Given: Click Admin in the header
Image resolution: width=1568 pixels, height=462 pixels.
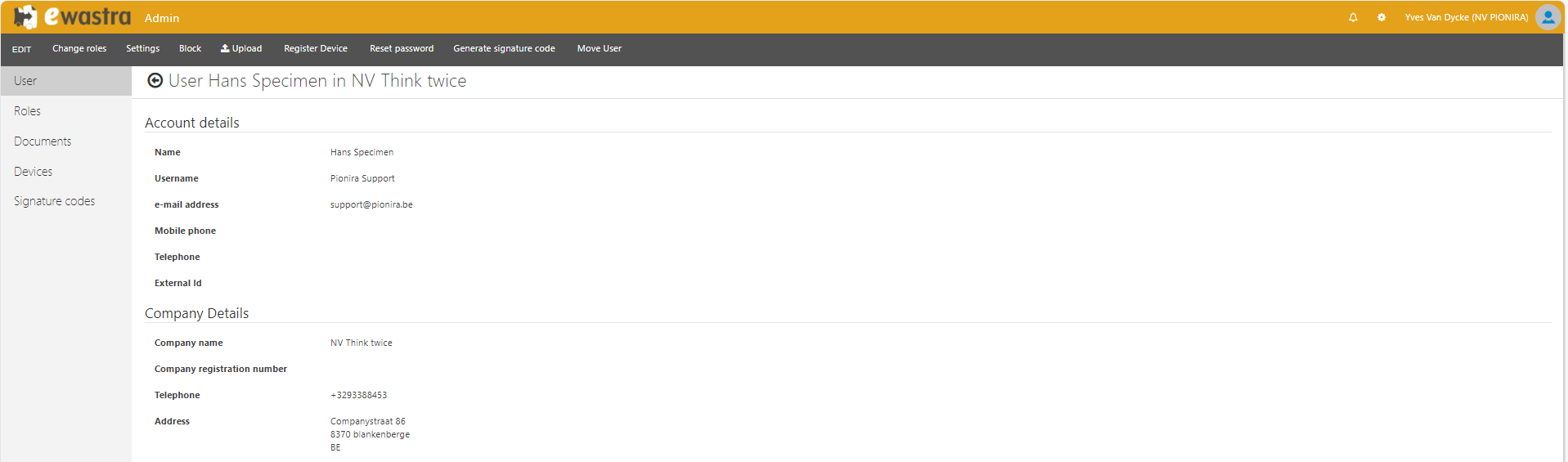Looking at the screenshot, I should click(x=162, y=18).
